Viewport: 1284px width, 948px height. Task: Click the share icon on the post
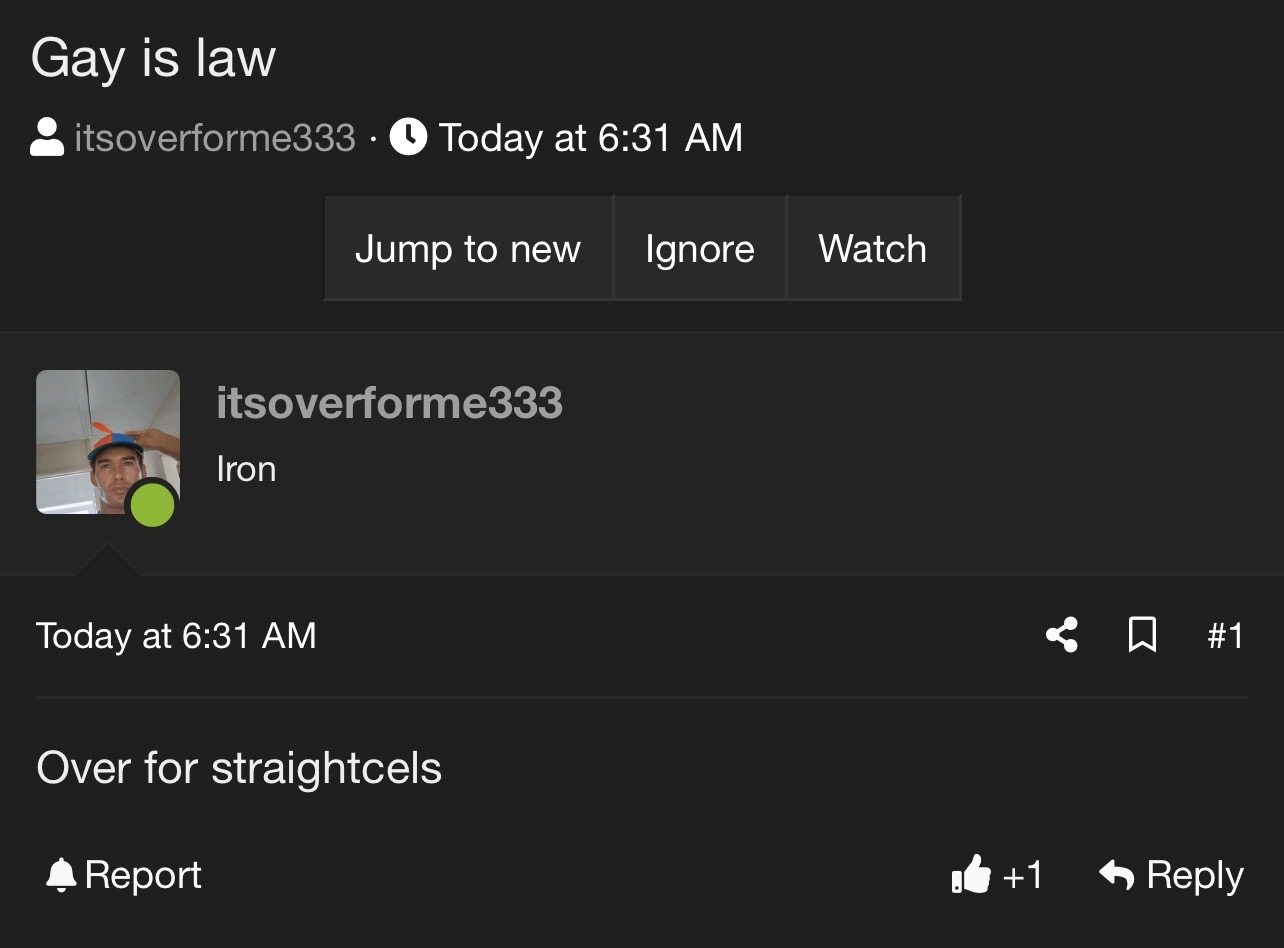pyautogui.click(x=1061, y=635)
